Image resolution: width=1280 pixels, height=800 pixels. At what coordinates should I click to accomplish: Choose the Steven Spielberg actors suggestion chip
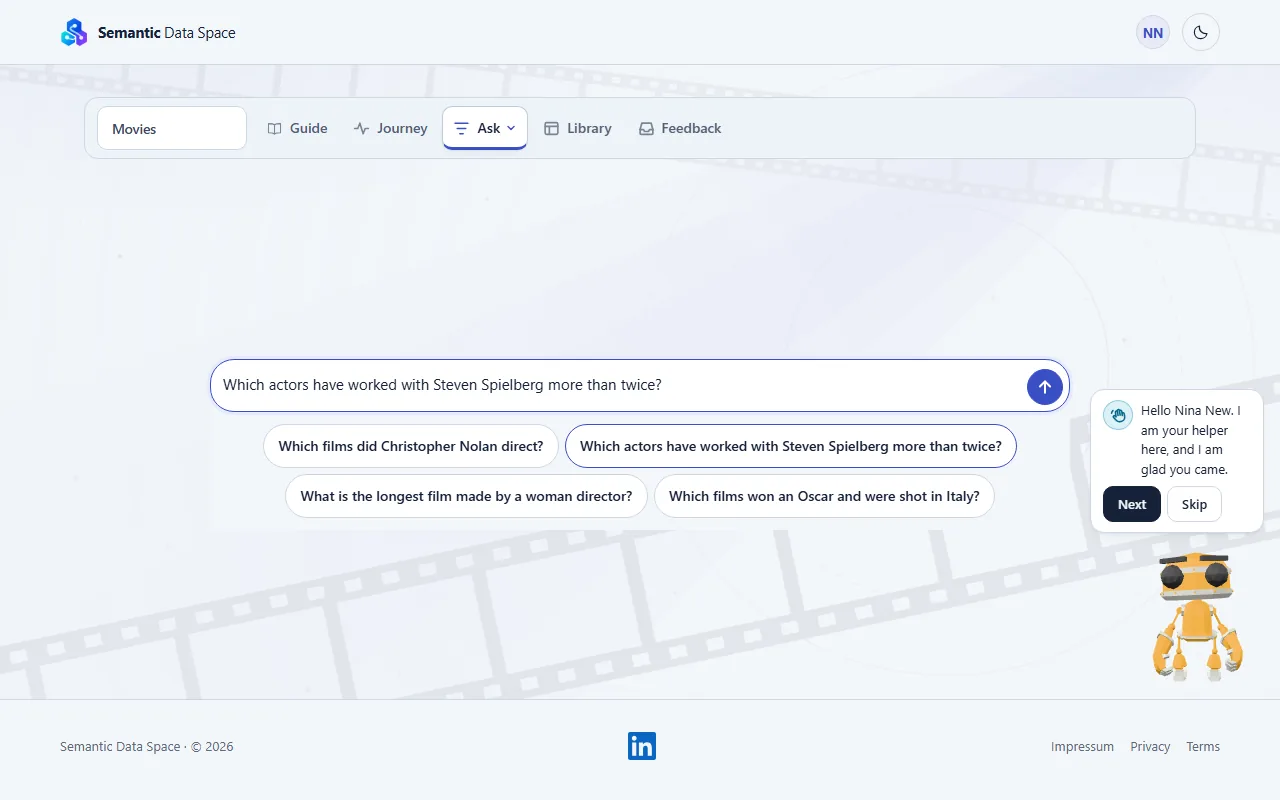click(x=791, y=446)
